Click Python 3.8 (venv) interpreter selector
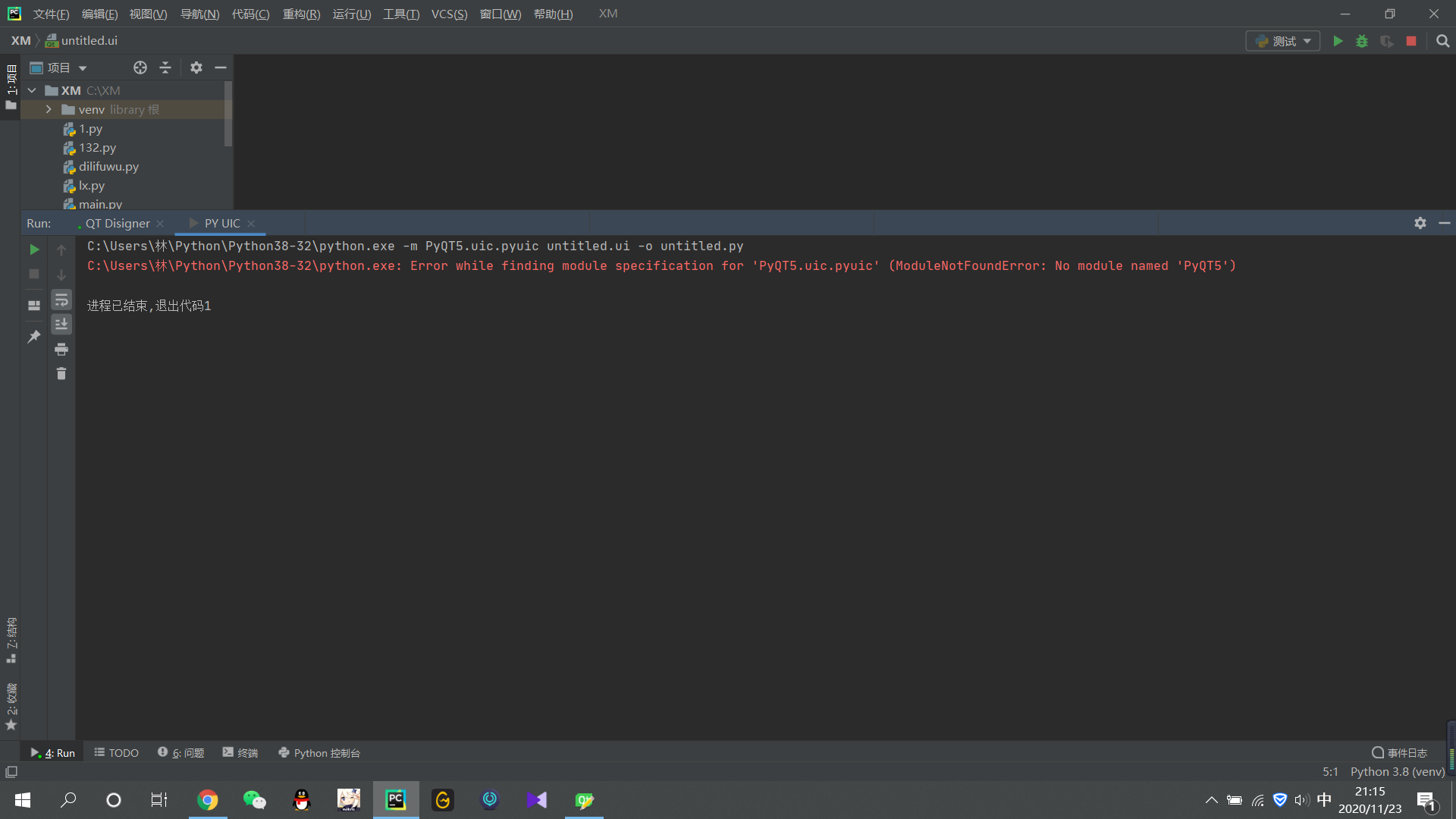Screen dimensions: 1456x819 [1398, 772]
